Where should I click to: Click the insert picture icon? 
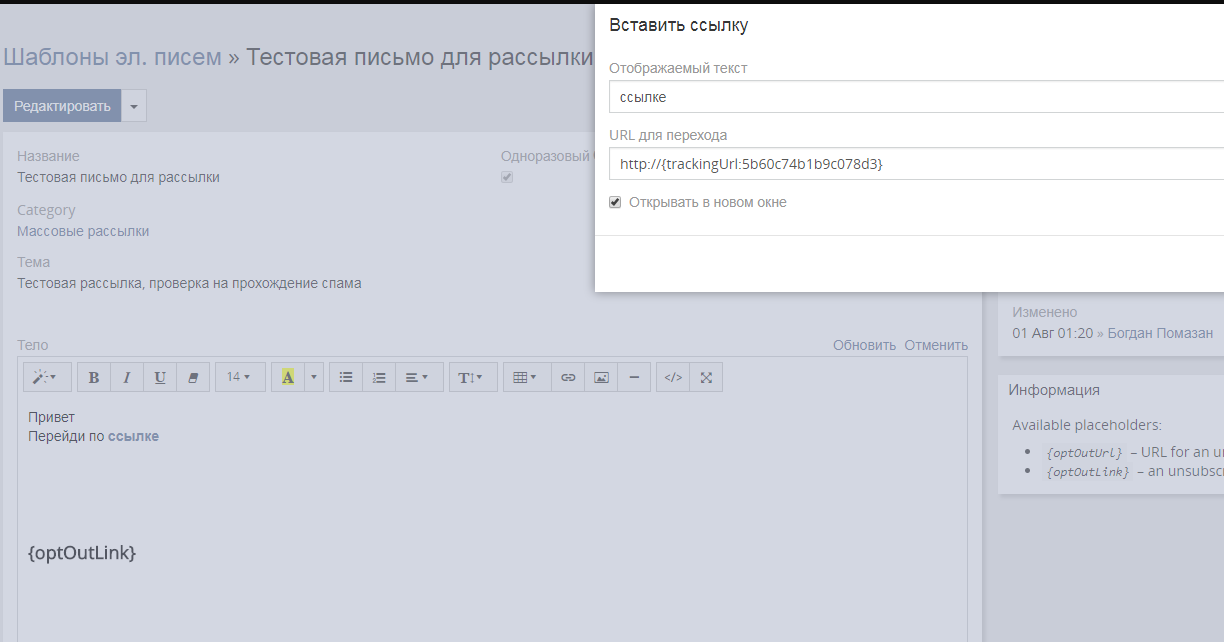pos(601,377)
